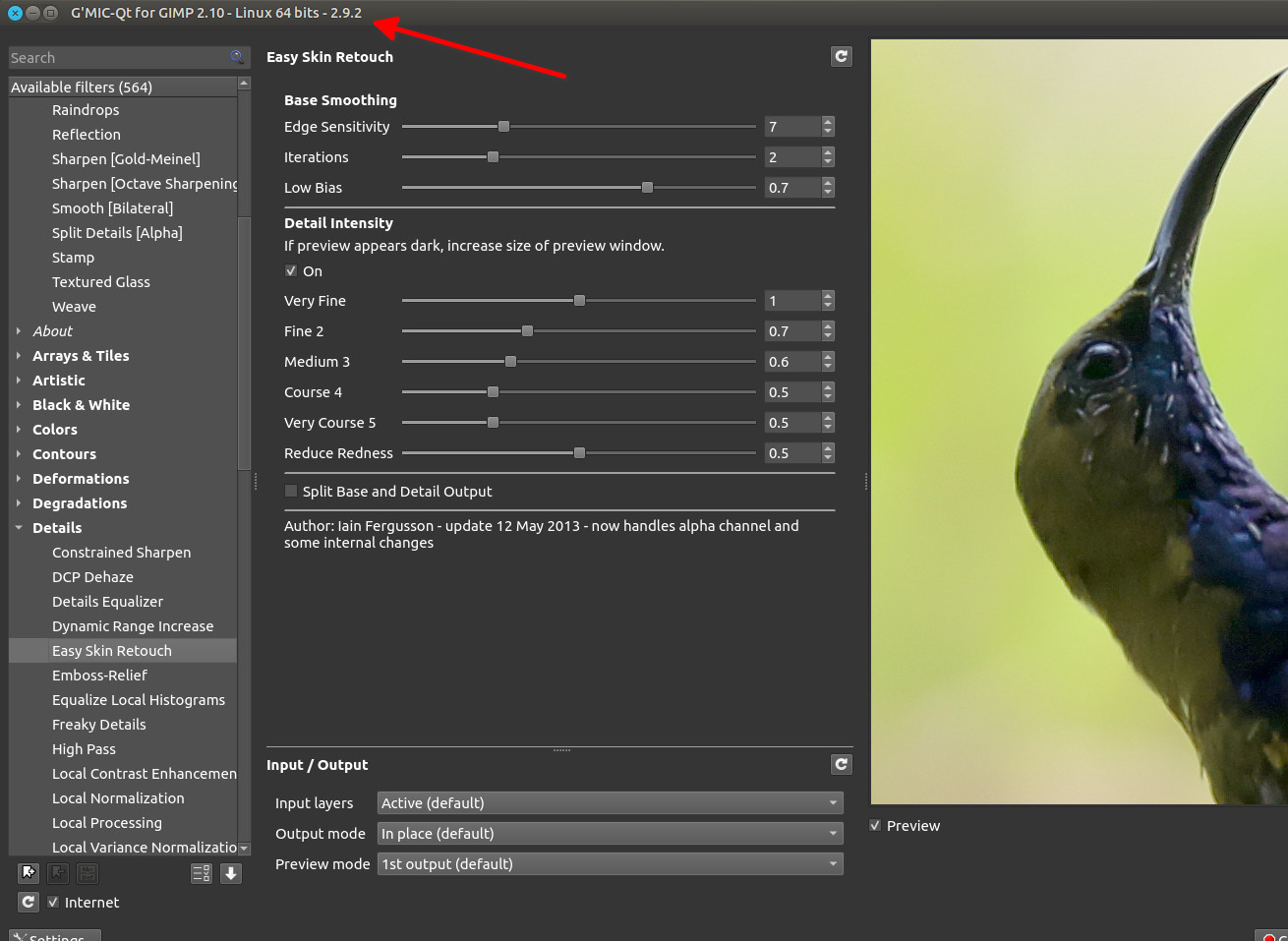This screenshot has width=1288, height=941.
Task: Select the Freaky Details filter
Action: (x=98, y=725)
